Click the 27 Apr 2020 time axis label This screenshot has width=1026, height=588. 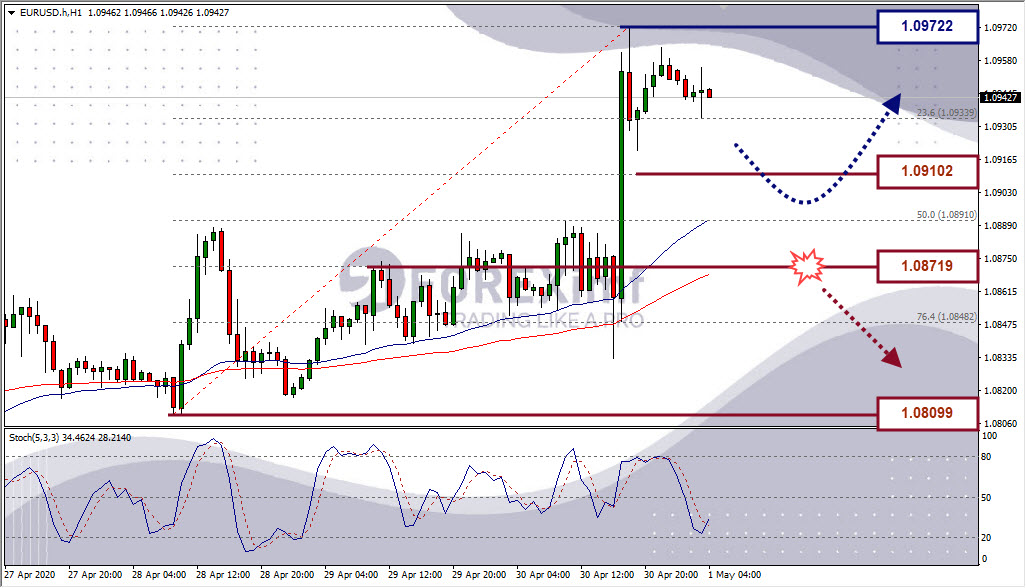pos(29,575)
